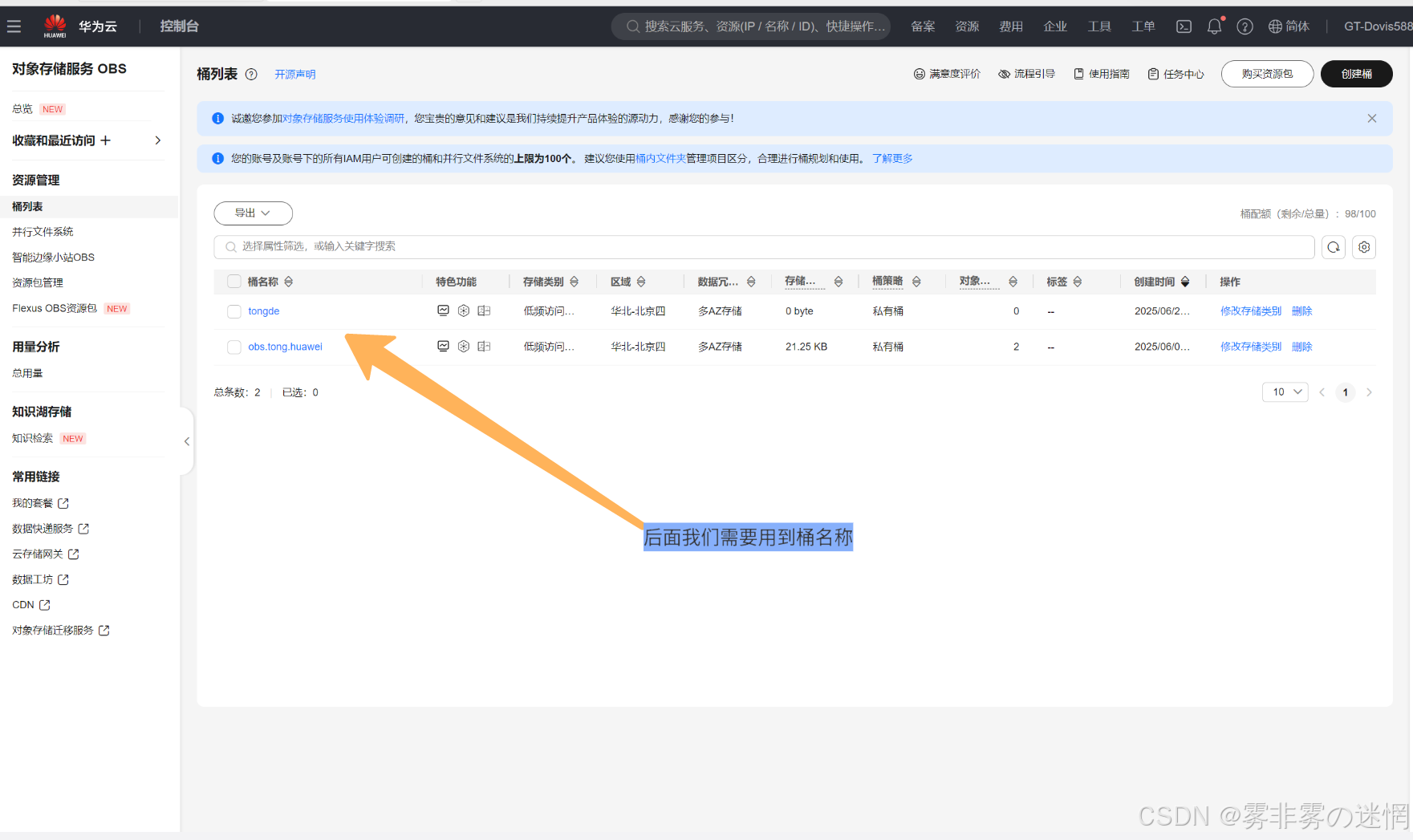This screenshot has height=840, width=1413.
Task: Open 总览 in the sidebar
Action: tap(22, 109)
